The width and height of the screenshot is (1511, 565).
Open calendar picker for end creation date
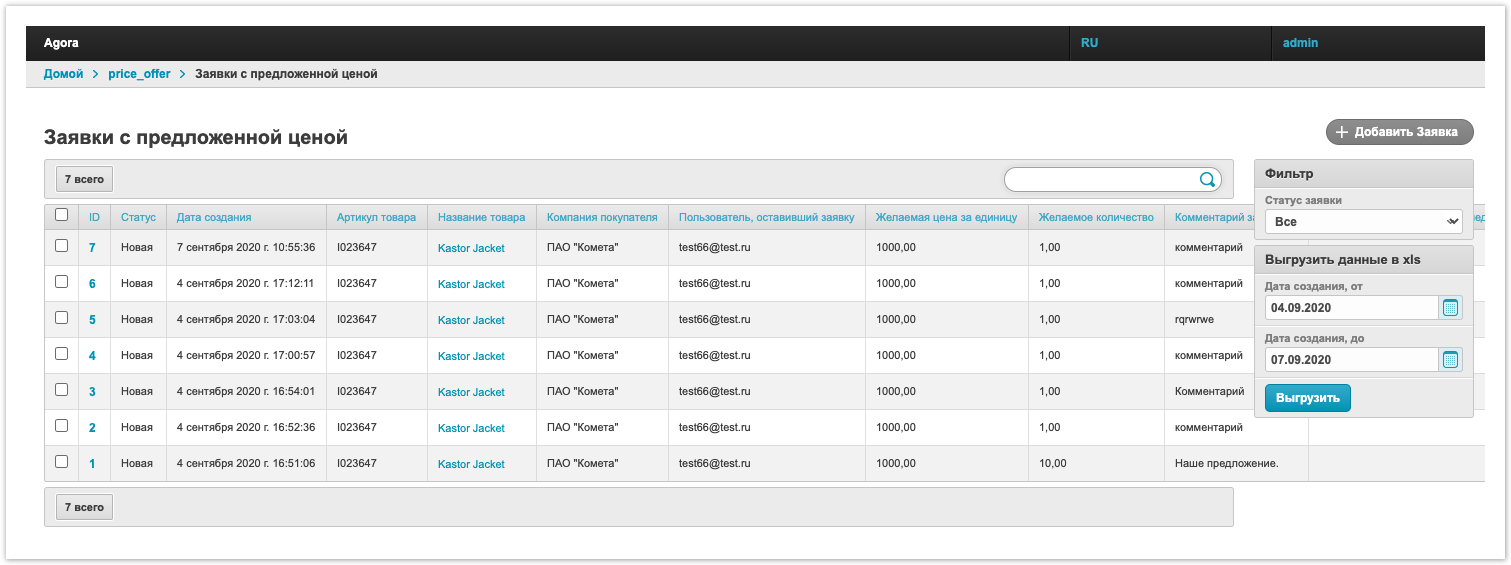(x=1450, y=360)
